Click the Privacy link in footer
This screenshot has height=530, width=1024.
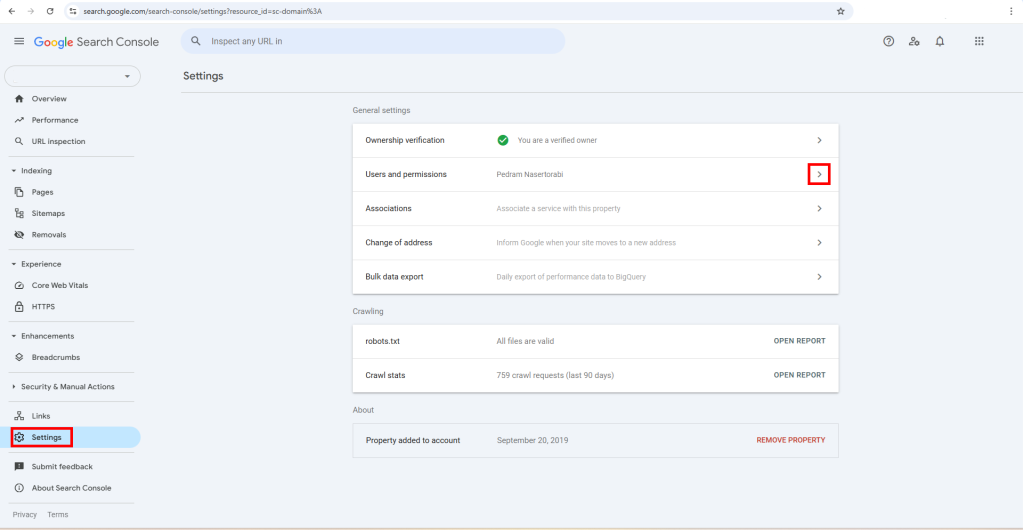point(25,515)
